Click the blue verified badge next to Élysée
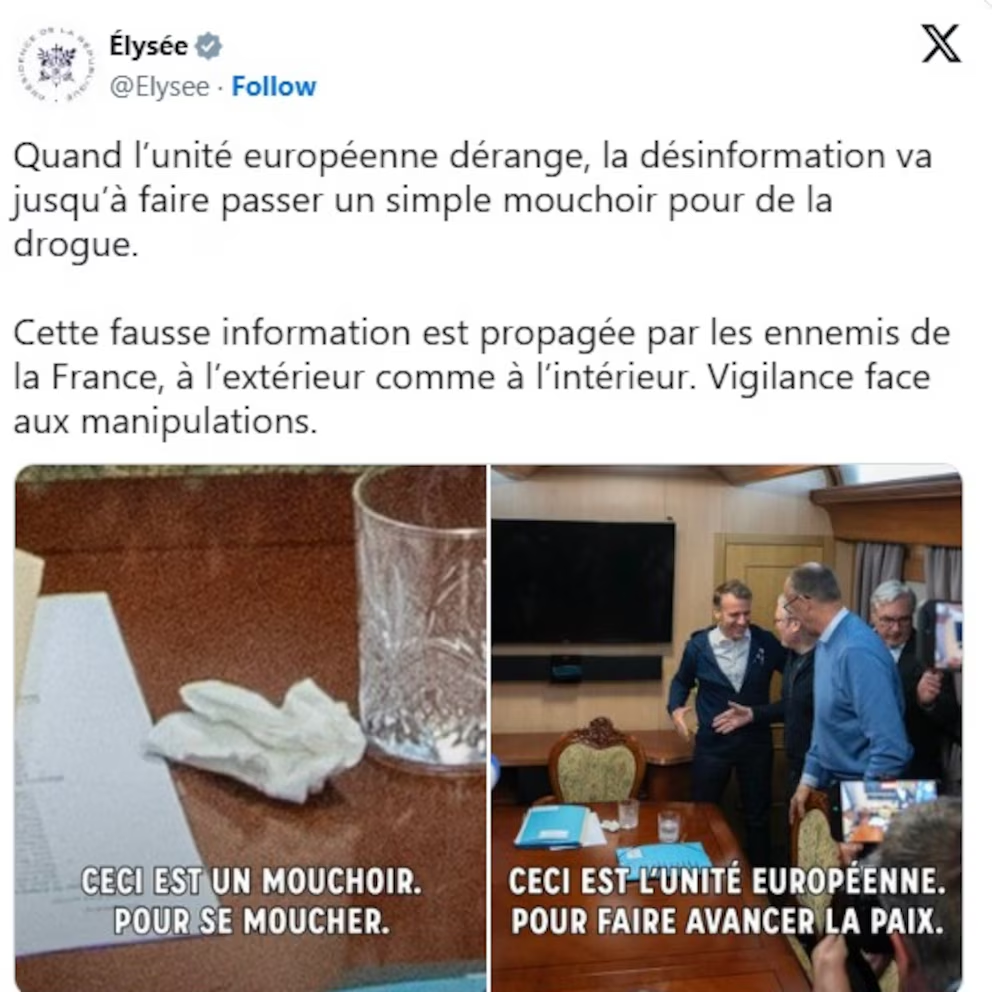This screenshot has width=992, height=992. [208, 46]
